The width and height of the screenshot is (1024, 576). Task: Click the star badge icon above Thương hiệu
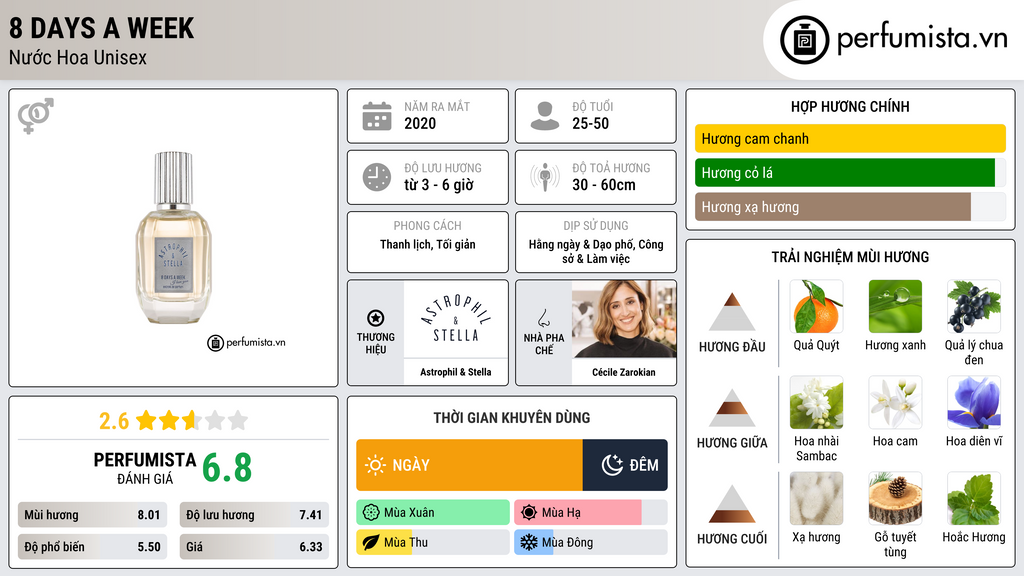(376, 318)
